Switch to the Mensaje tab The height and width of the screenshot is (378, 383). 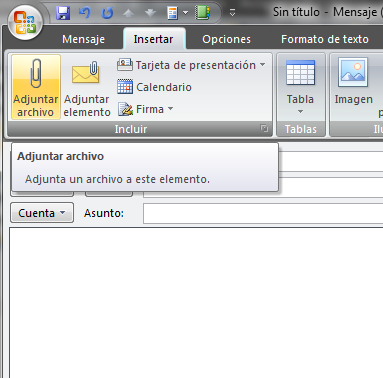83,39
